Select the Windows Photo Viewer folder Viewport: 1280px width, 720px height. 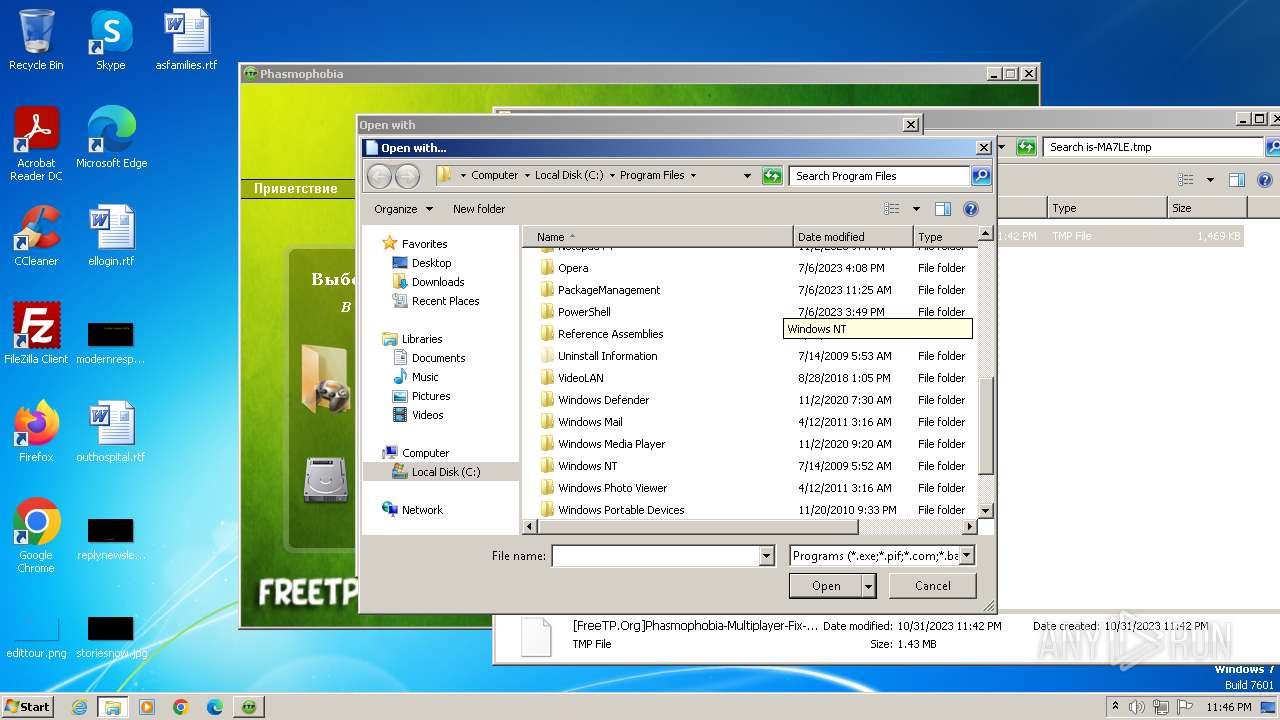[612, 488]
